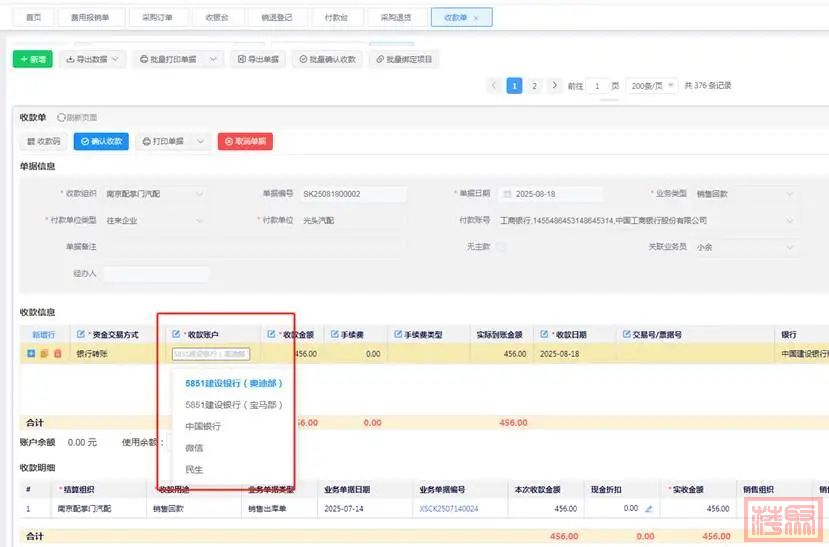Go to the next page with the arrow
Screen dimensions: 829x547
(x=554, y=86)
